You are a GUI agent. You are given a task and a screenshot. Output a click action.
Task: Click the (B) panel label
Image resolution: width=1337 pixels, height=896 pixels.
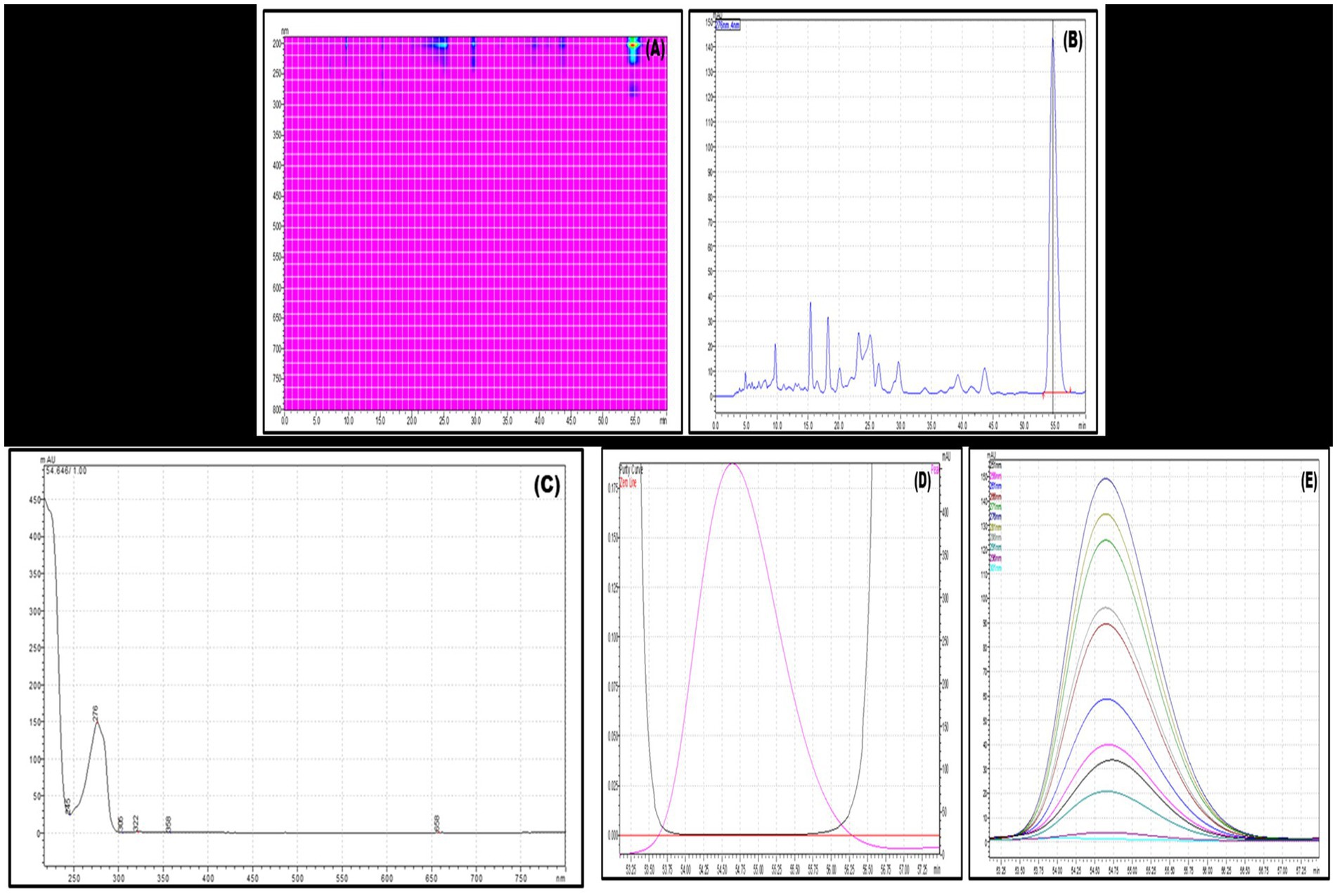click(x=1072, y=41)
